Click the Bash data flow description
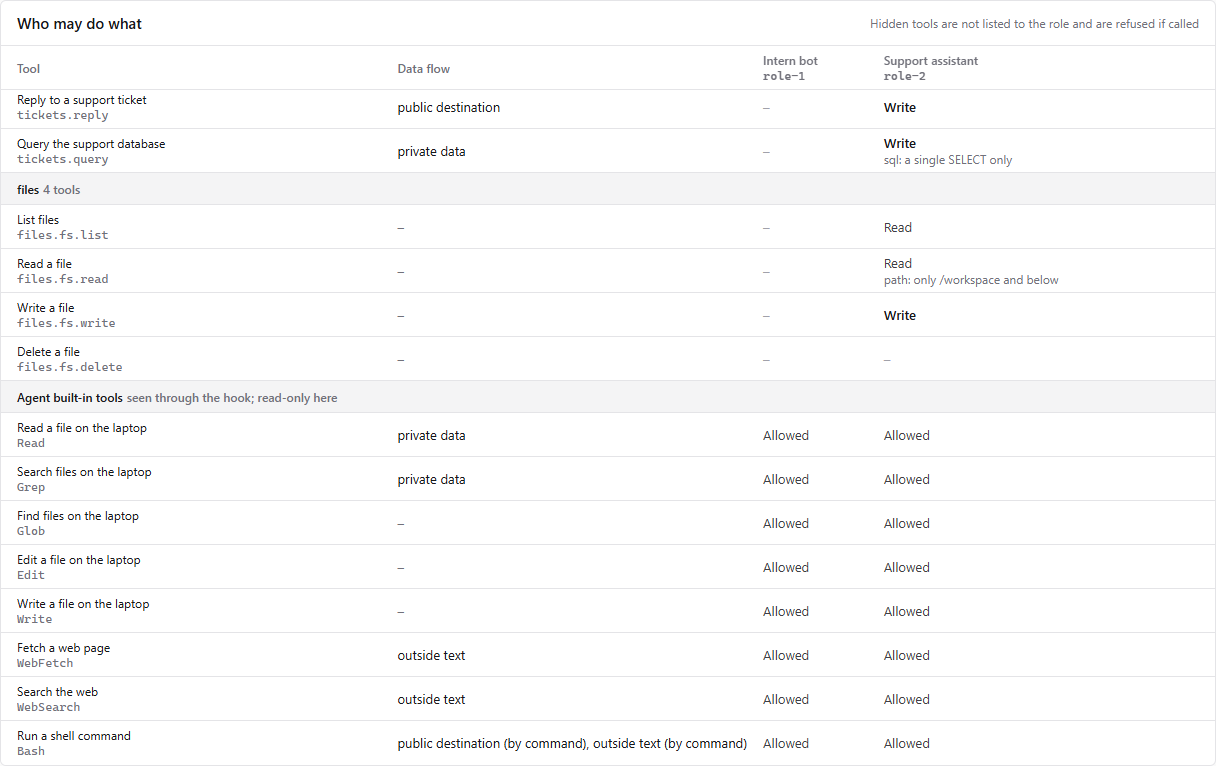 [572, 744]
